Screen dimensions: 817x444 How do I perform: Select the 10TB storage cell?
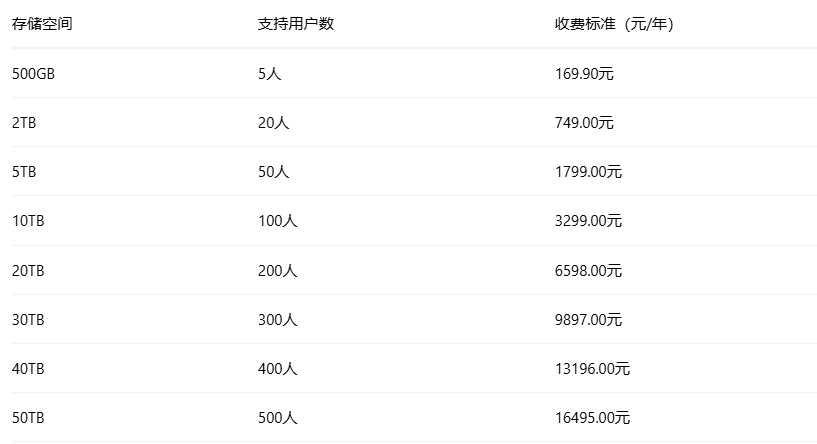click(x=28, y=221)
